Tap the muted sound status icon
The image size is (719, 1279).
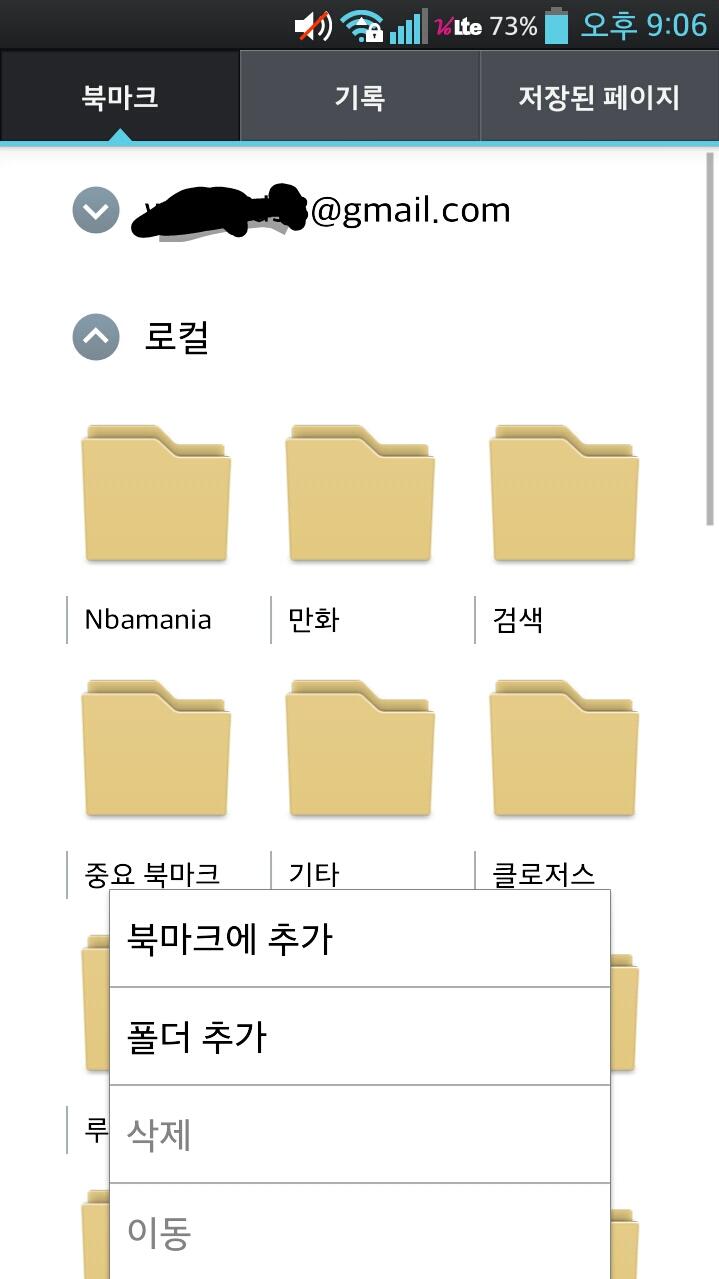coord(314,25)
